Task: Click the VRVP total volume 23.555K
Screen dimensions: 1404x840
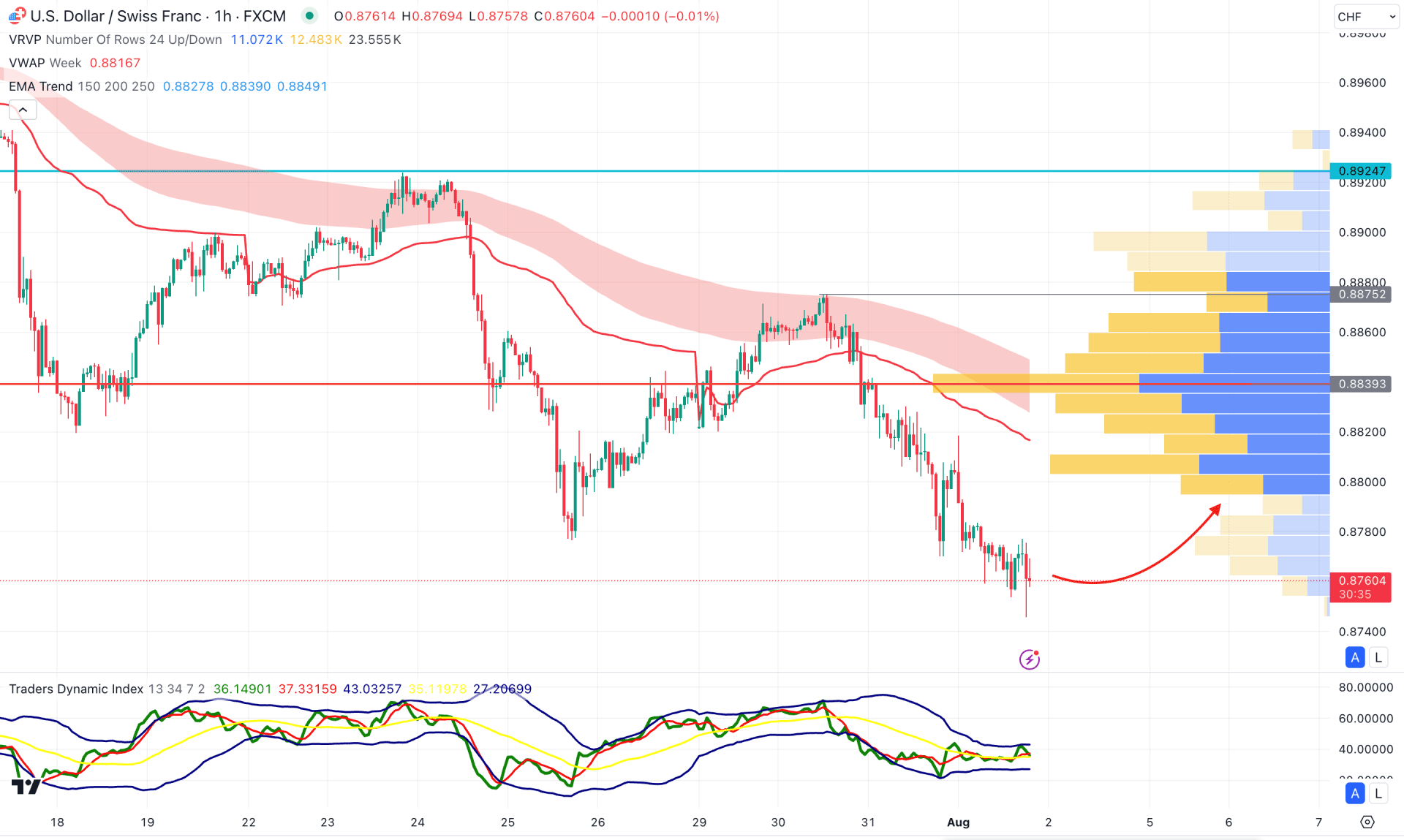Action: click(x=374, y=39)
